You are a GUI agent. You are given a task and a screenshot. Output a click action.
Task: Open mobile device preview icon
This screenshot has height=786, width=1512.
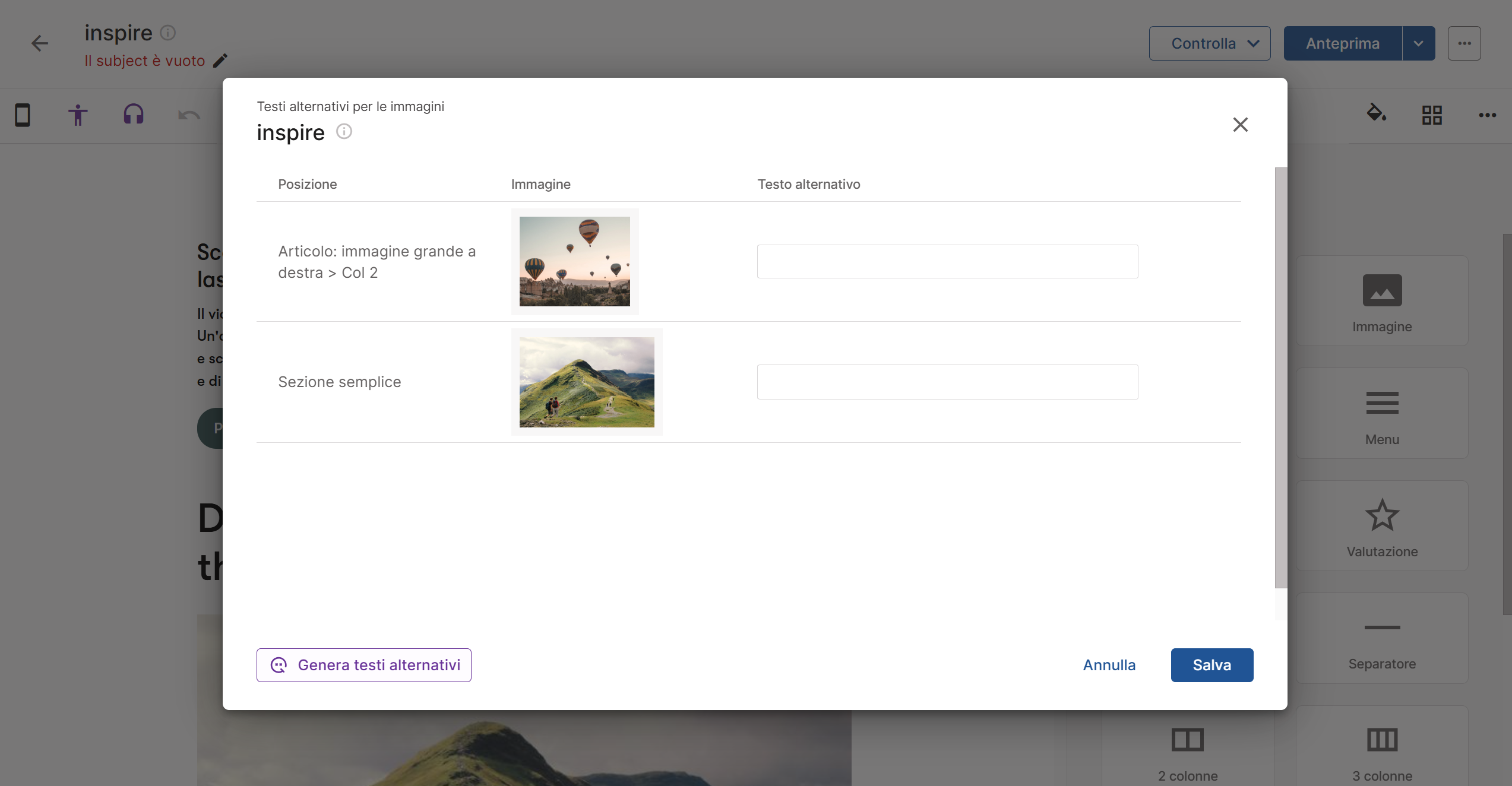tap(23, 115)
